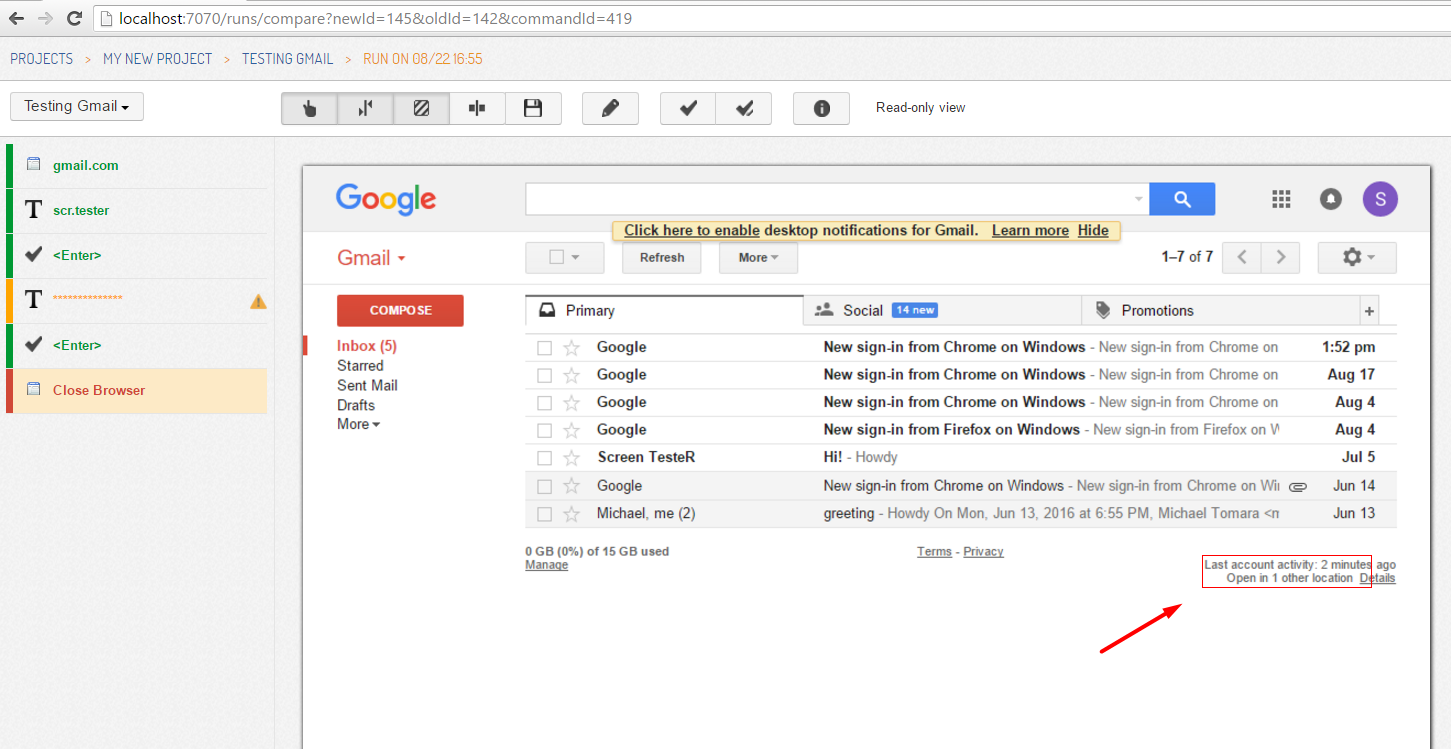Reload the page with the refresh icon
The width and height of the screenshot is (1451, 749).
pyautogui.click(x=74, y=18)
